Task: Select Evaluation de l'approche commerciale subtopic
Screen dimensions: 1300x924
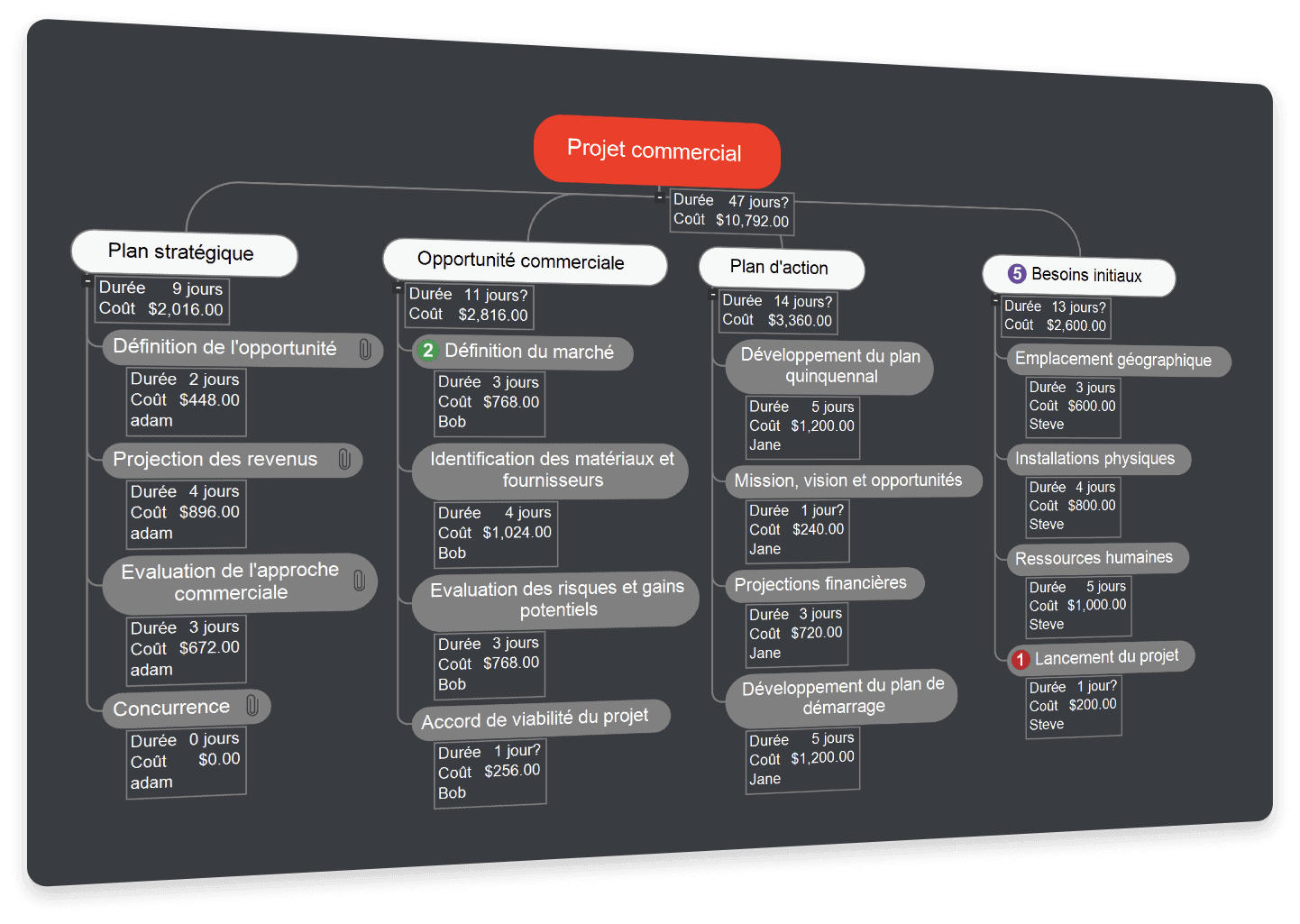Action: coord(239,582)
